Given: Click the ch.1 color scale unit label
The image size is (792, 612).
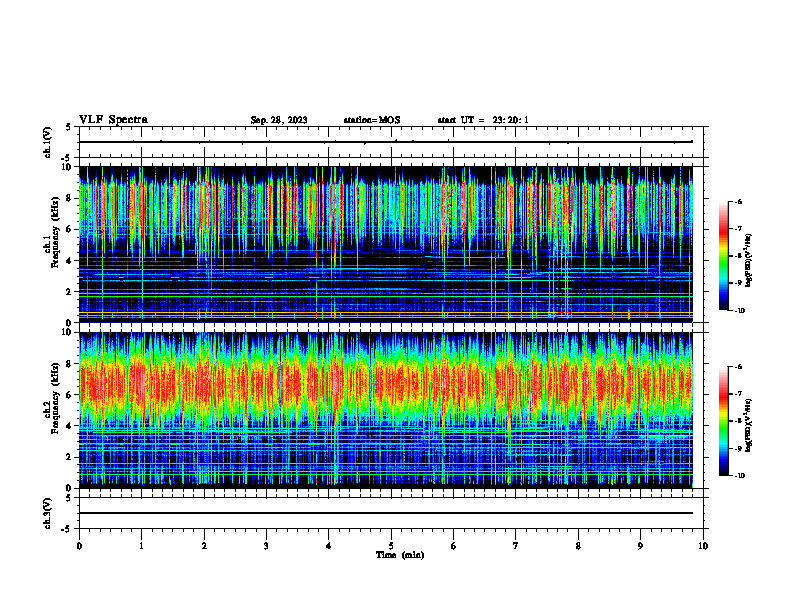Looking at the screenshot, I should 748,261.
